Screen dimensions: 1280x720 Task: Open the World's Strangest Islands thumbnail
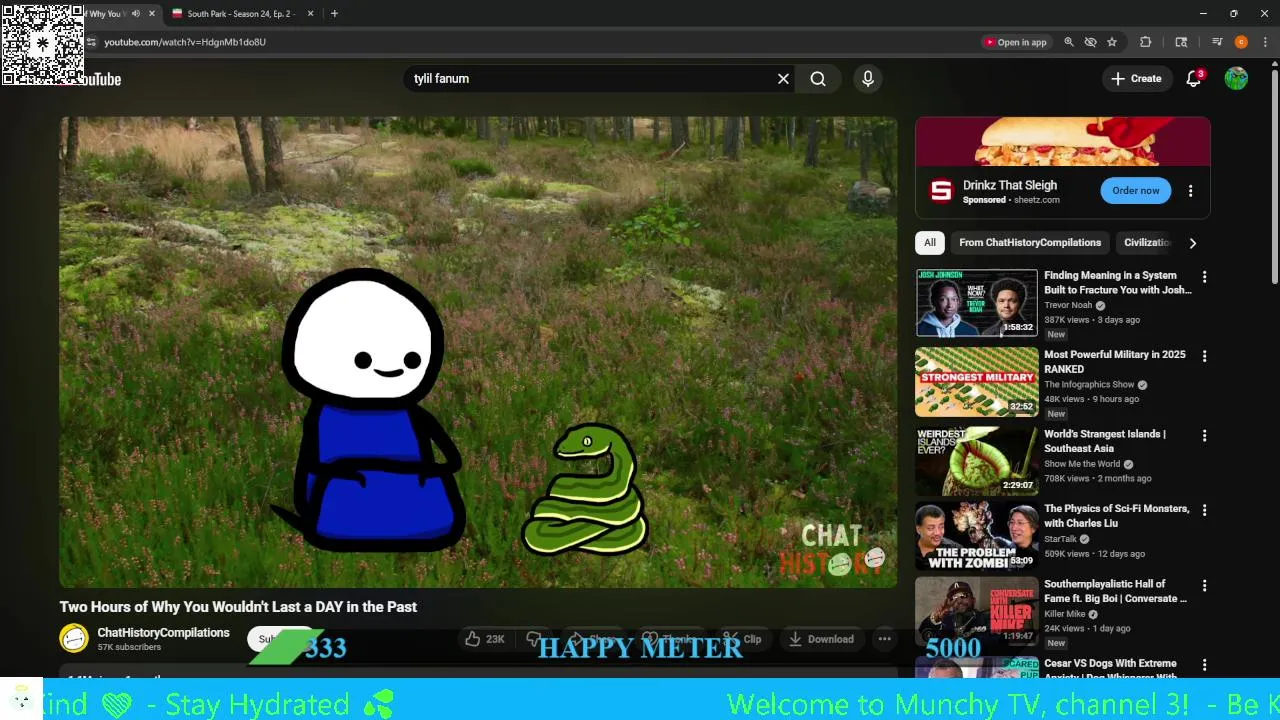click(x=976, y=461)
